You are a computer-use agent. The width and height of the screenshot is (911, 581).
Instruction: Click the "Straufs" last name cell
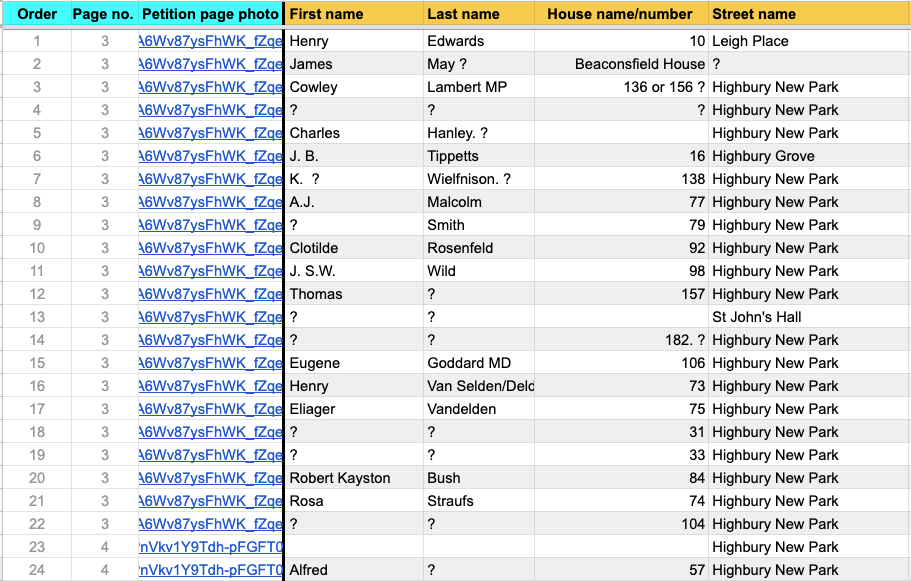pos(450,501)
